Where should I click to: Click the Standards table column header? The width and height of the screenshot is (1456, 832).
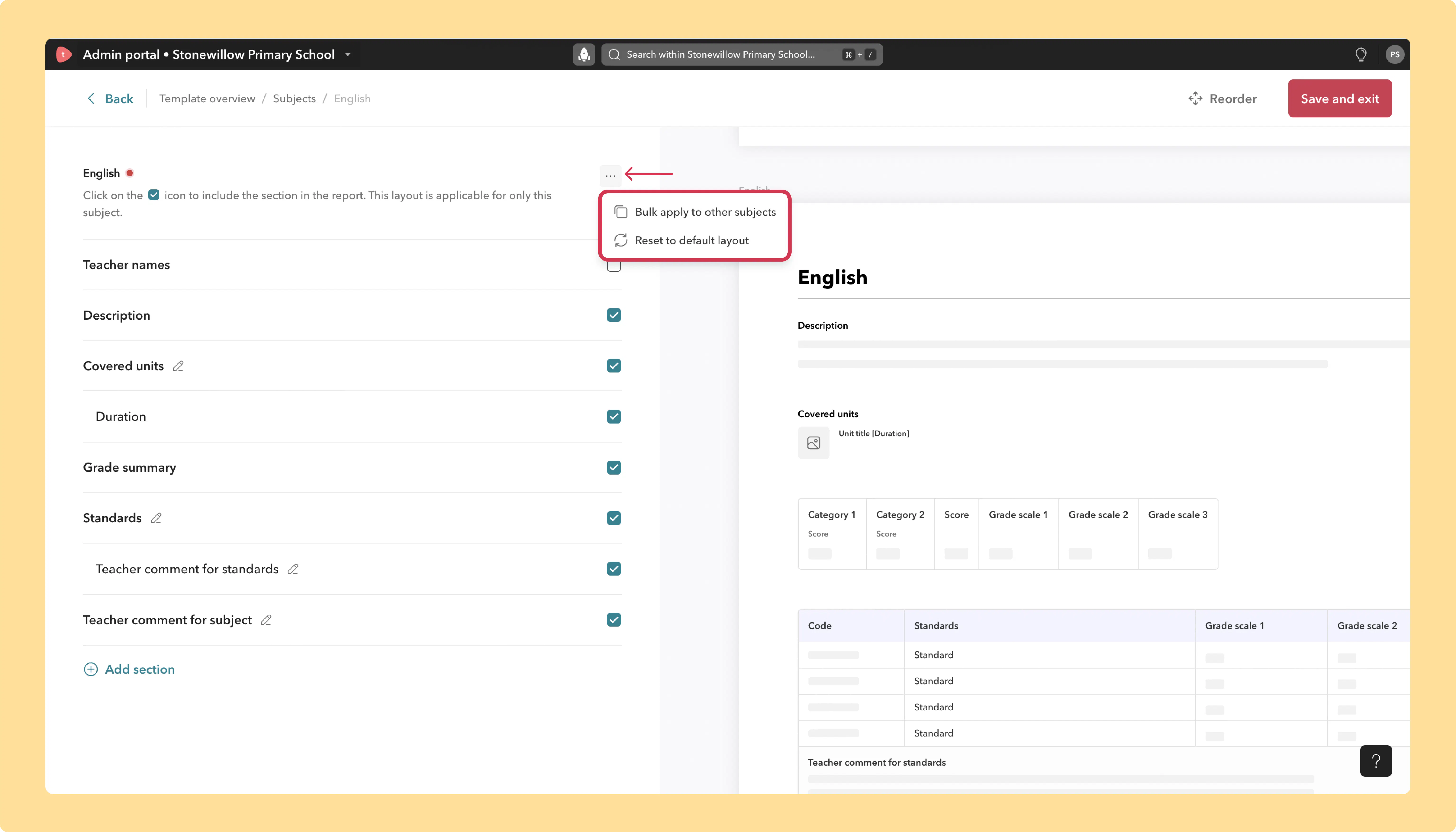point(936,626)
